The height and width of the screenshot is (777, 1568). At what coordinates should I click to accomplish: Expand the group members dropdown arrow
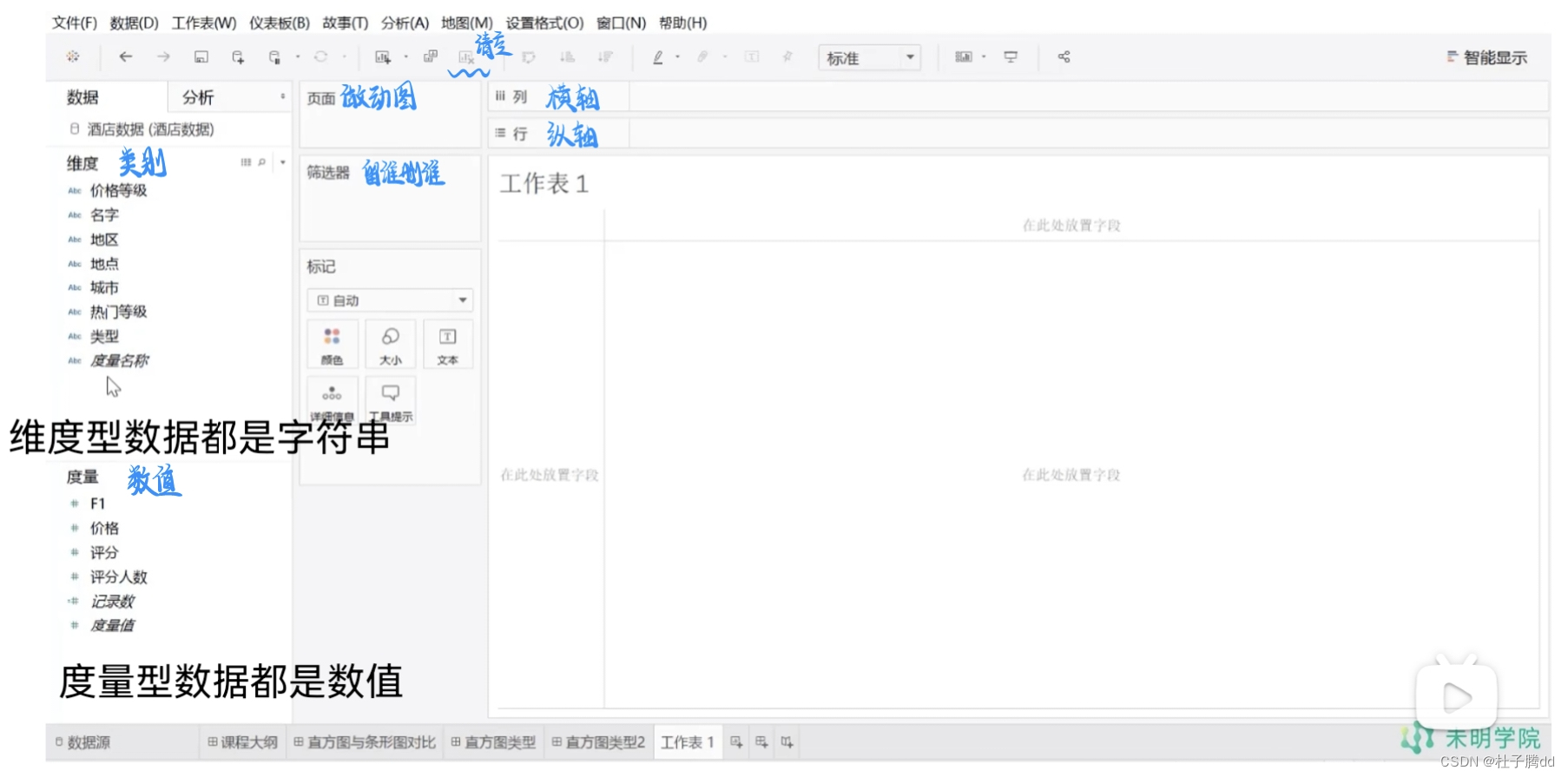click(x=724, y=56)
